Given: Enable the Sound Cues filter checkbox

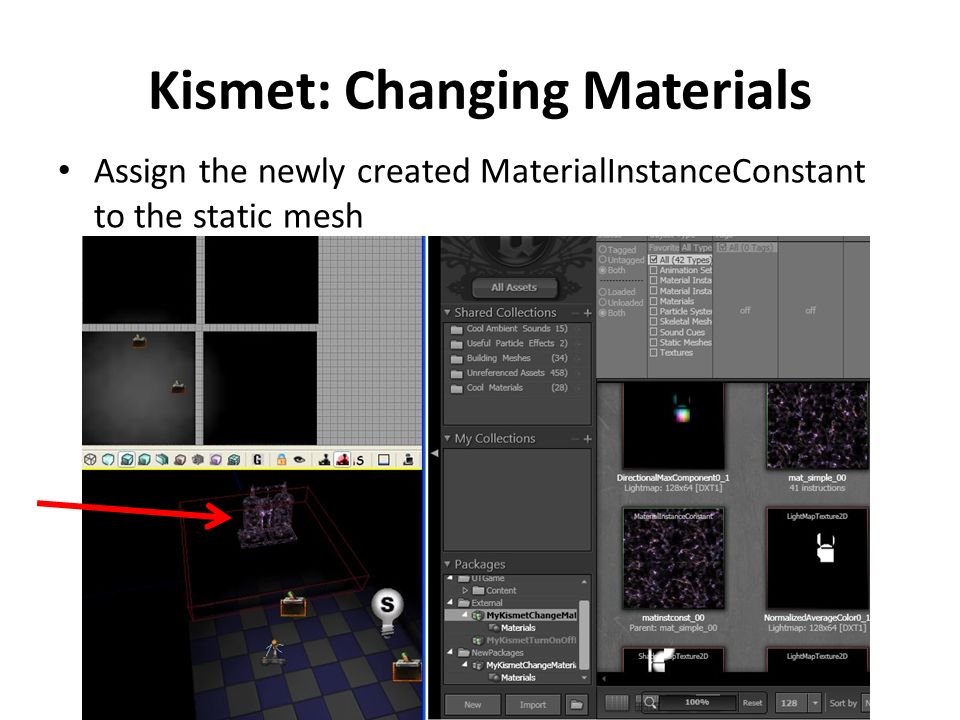Looking at the screenshot, I should (x=654, y=332).
